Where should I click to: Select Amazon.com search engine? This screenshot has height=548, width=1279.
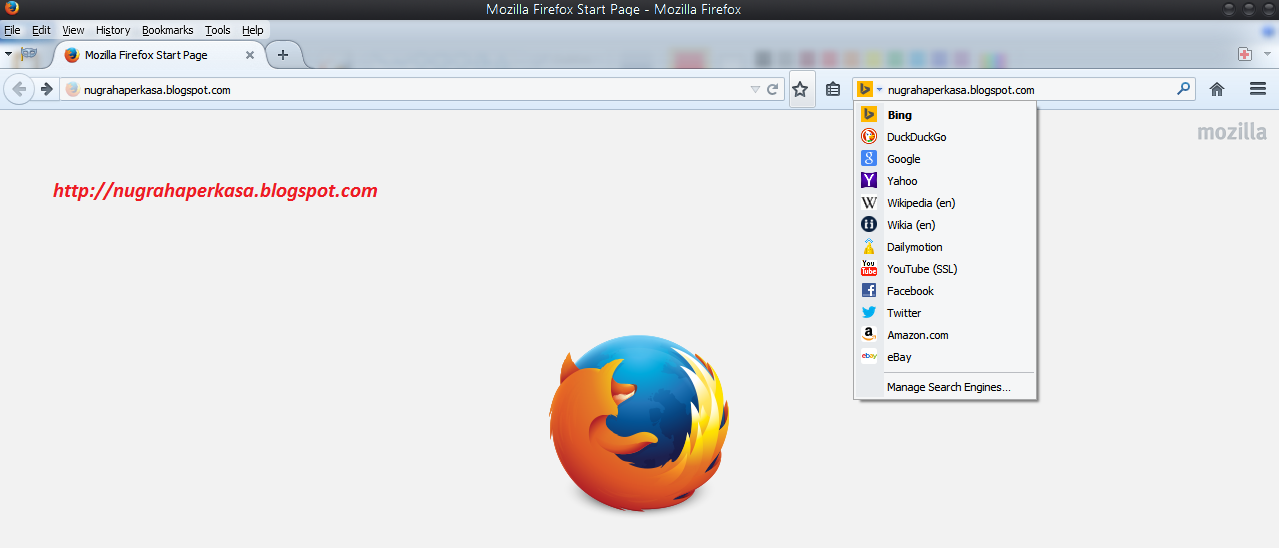pyautogui.click(x=945, y=335)
